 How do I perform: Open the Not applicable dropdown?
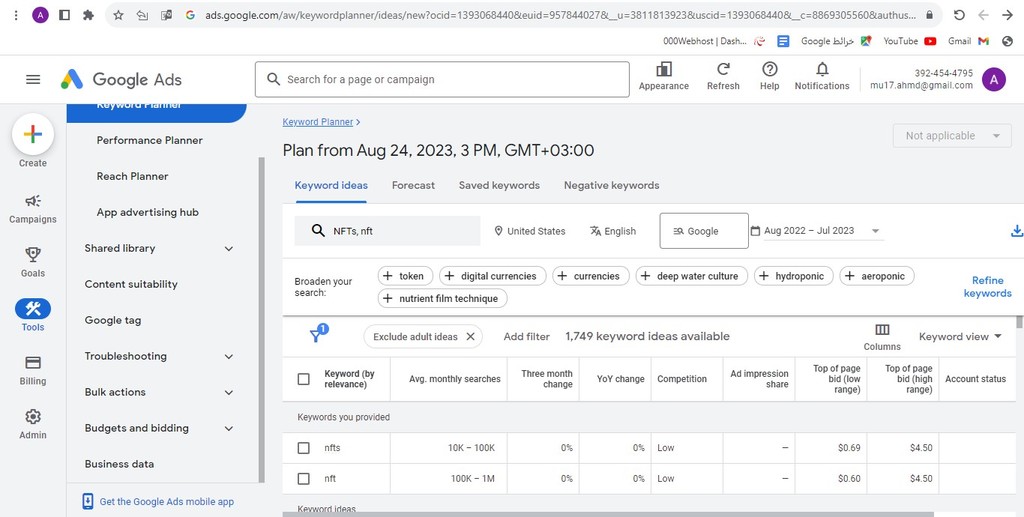point(952,136)
